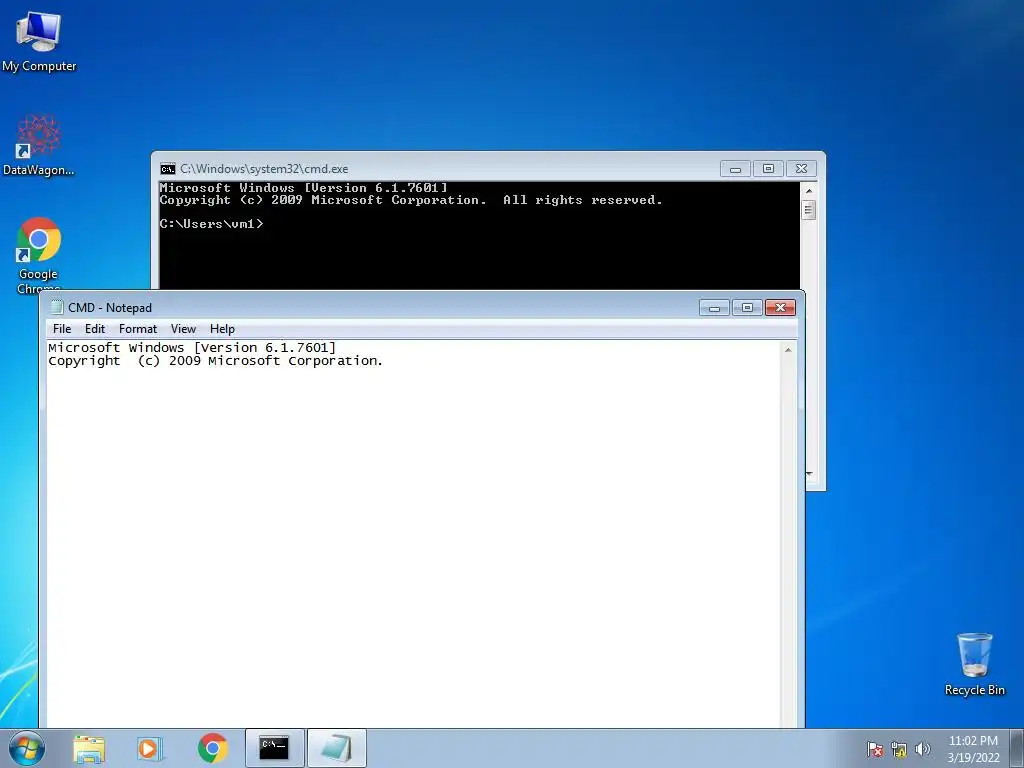Launch Chrome from the taskbar
1024x768 pixels.
point(212,748)
